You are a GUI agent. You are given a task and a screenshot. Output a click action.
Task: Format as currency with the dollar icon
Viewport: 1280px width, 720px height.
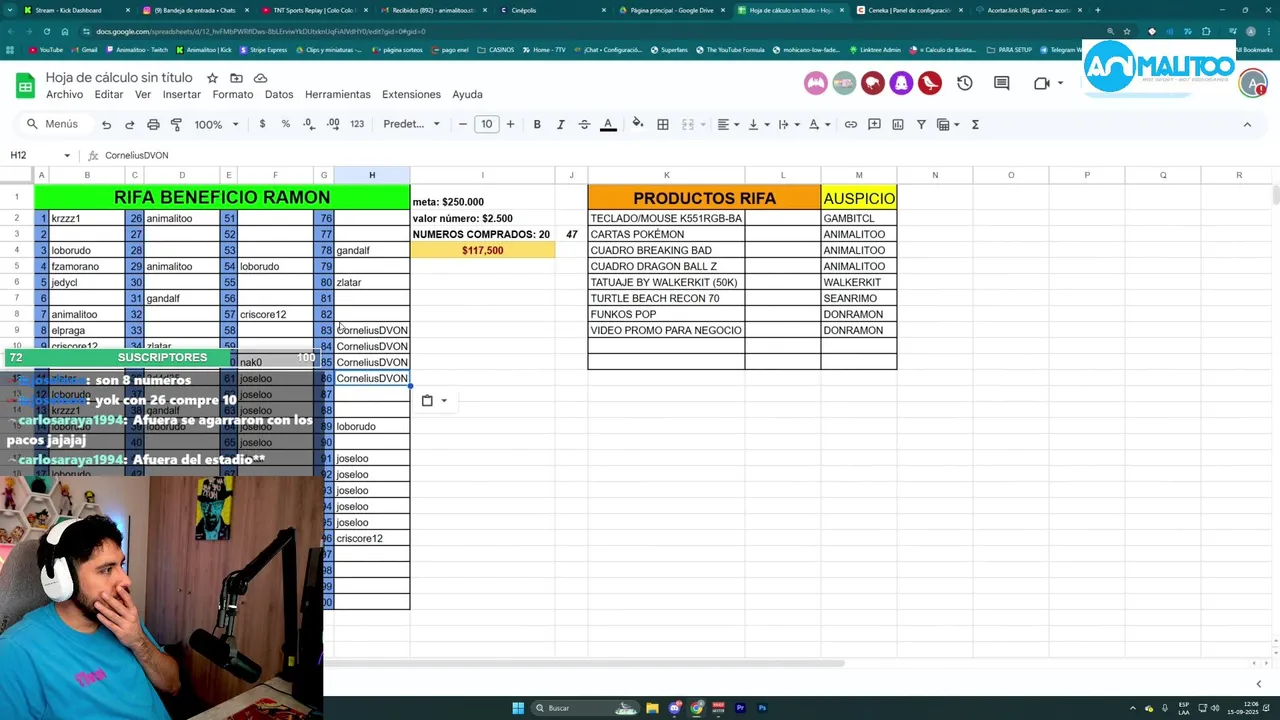pyautogui.click(x=262, y=124)
